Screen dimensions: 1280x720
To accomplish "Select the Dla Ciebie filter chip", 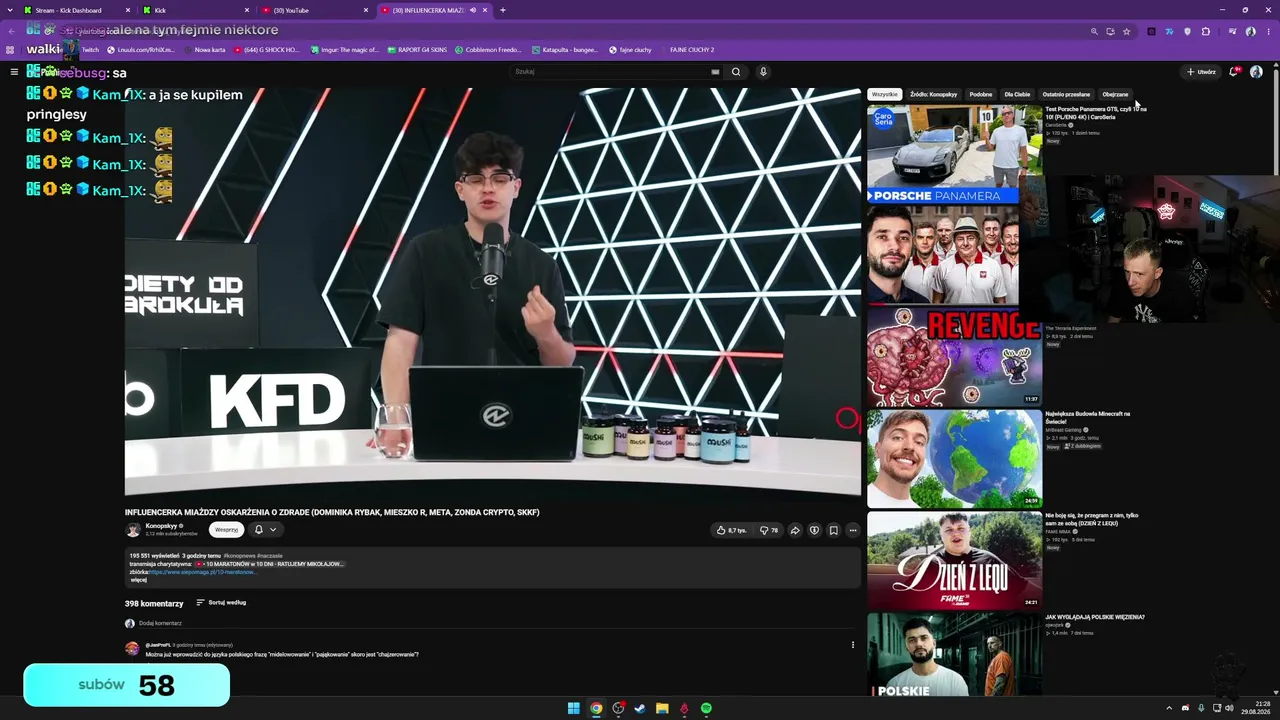I will coord(1017,94).
